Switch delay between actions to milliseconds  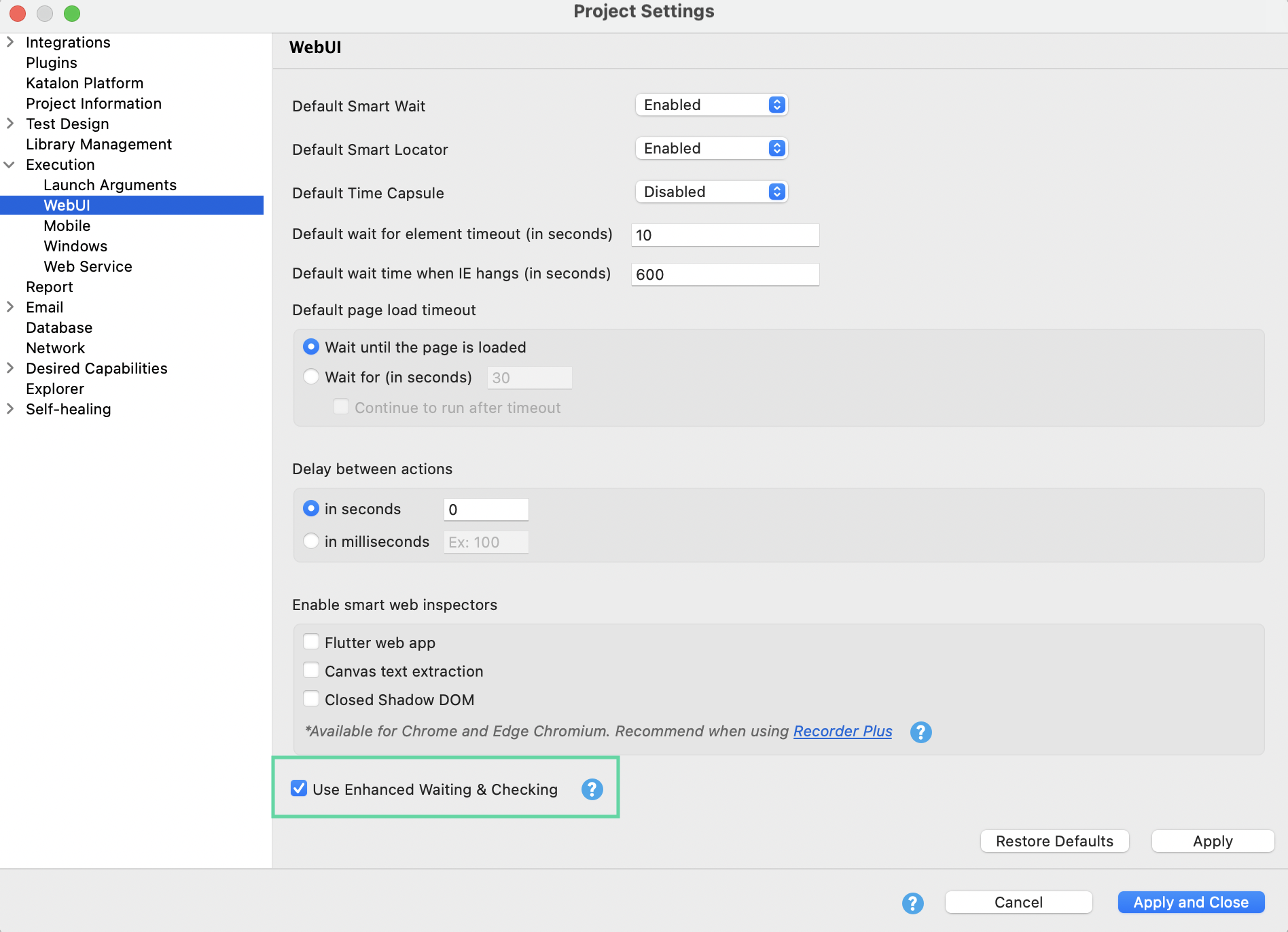coord(310,541)
